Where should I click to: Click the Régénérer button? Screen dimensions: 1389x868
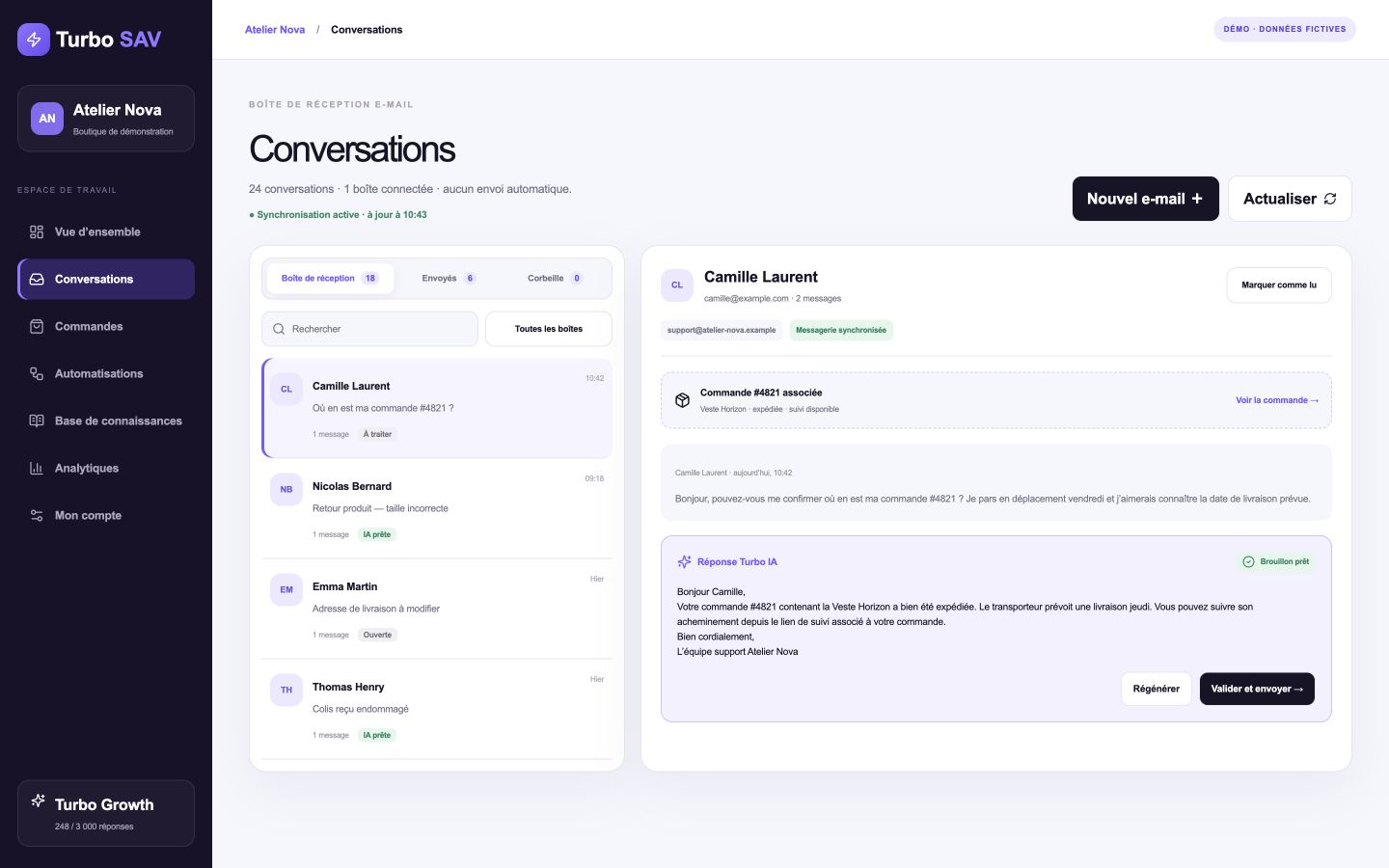pyautogui.click(x=1157, y=689)
